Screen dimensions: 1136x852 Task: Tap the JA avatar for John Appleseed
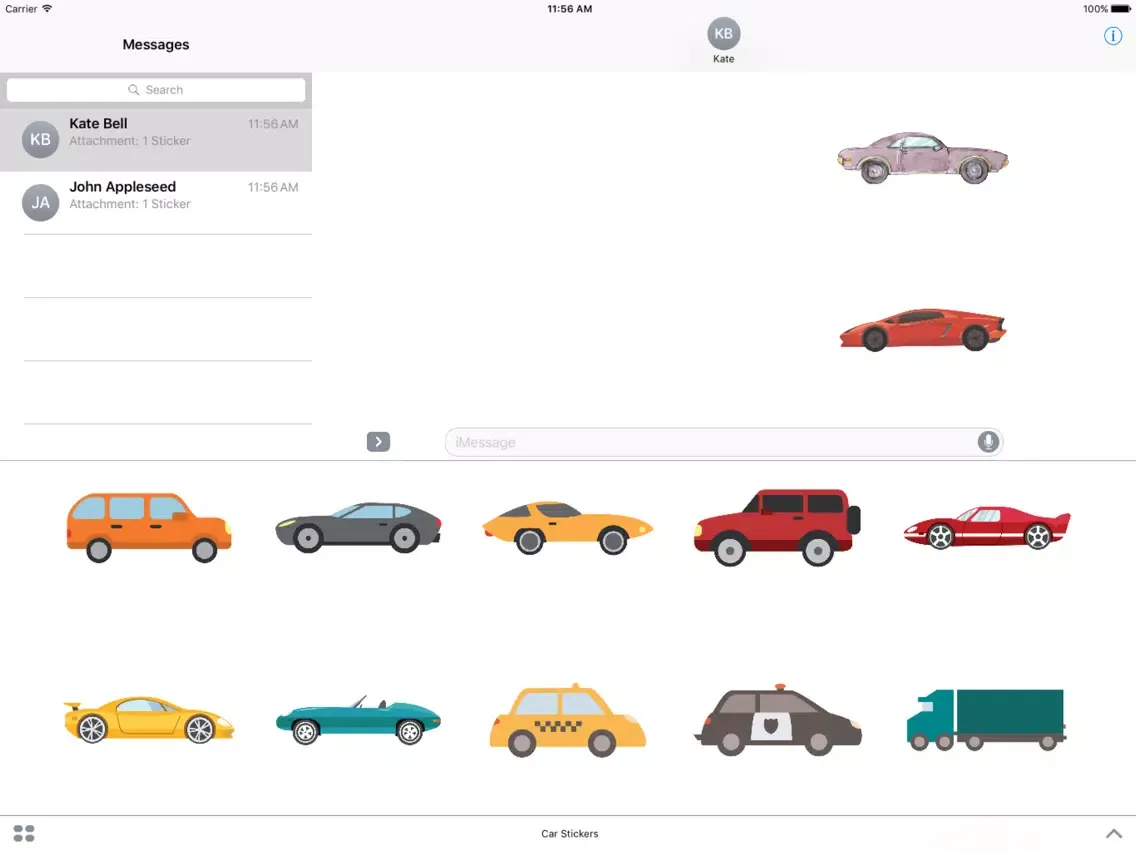click(41, 203)
